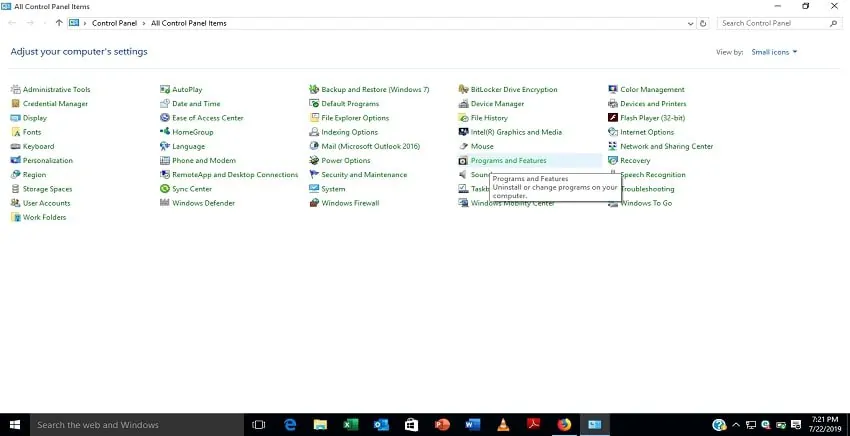
Task: Click the Search Control Panel field
Action: [780, 23]
